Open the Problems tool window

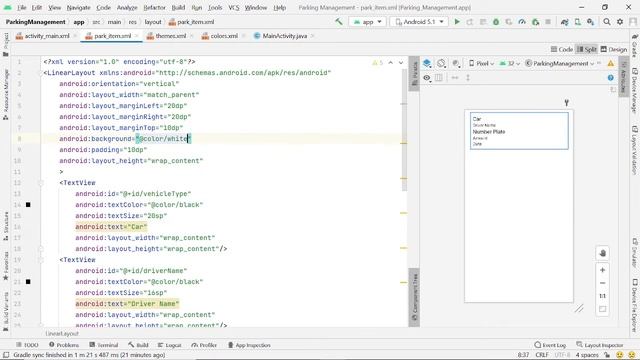click(x=64, y=345)
